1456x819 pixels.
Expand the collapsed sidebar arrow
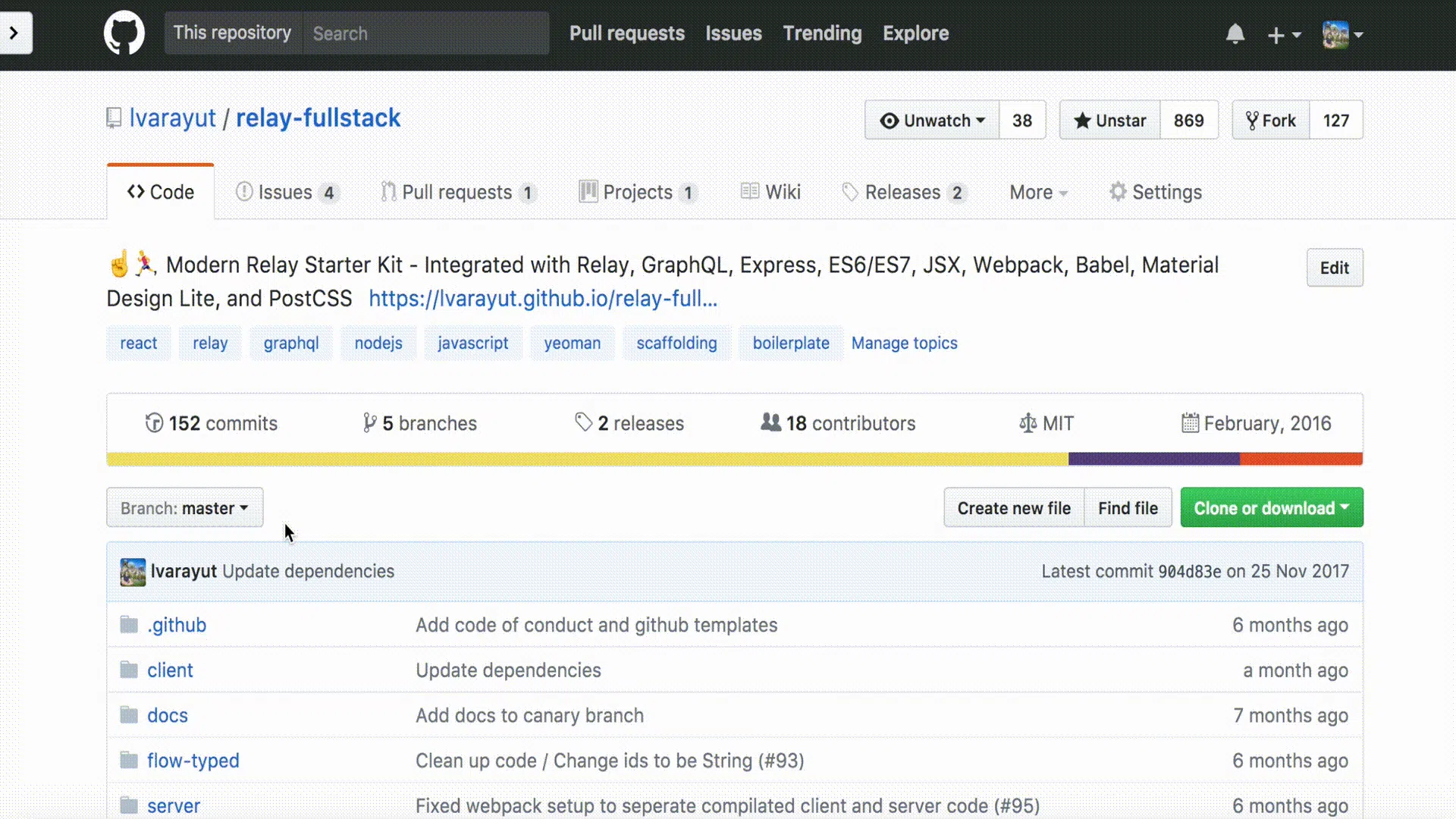(14, 33)
